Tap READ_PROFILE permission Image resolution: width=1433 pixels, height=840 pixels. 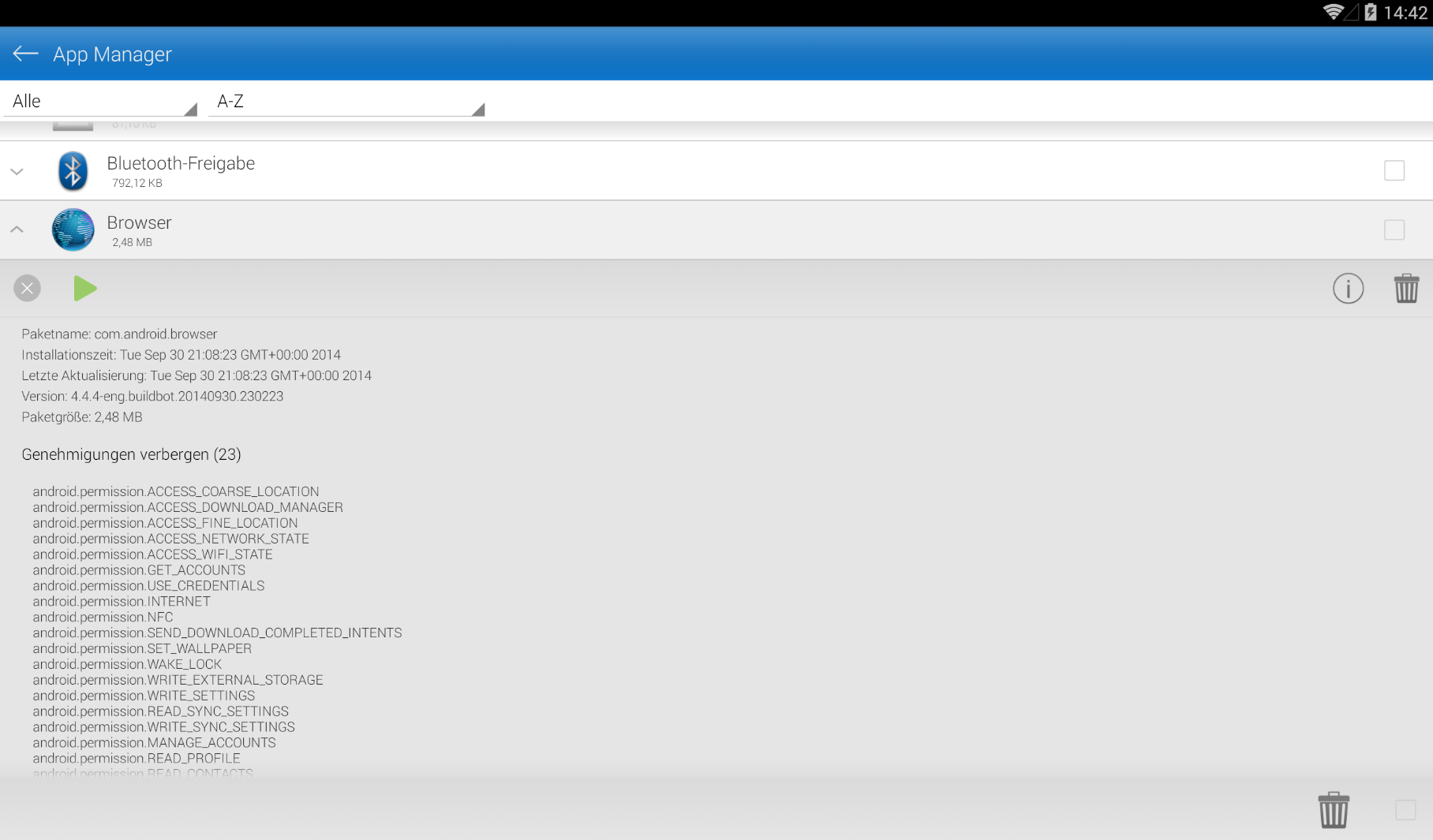137,759
